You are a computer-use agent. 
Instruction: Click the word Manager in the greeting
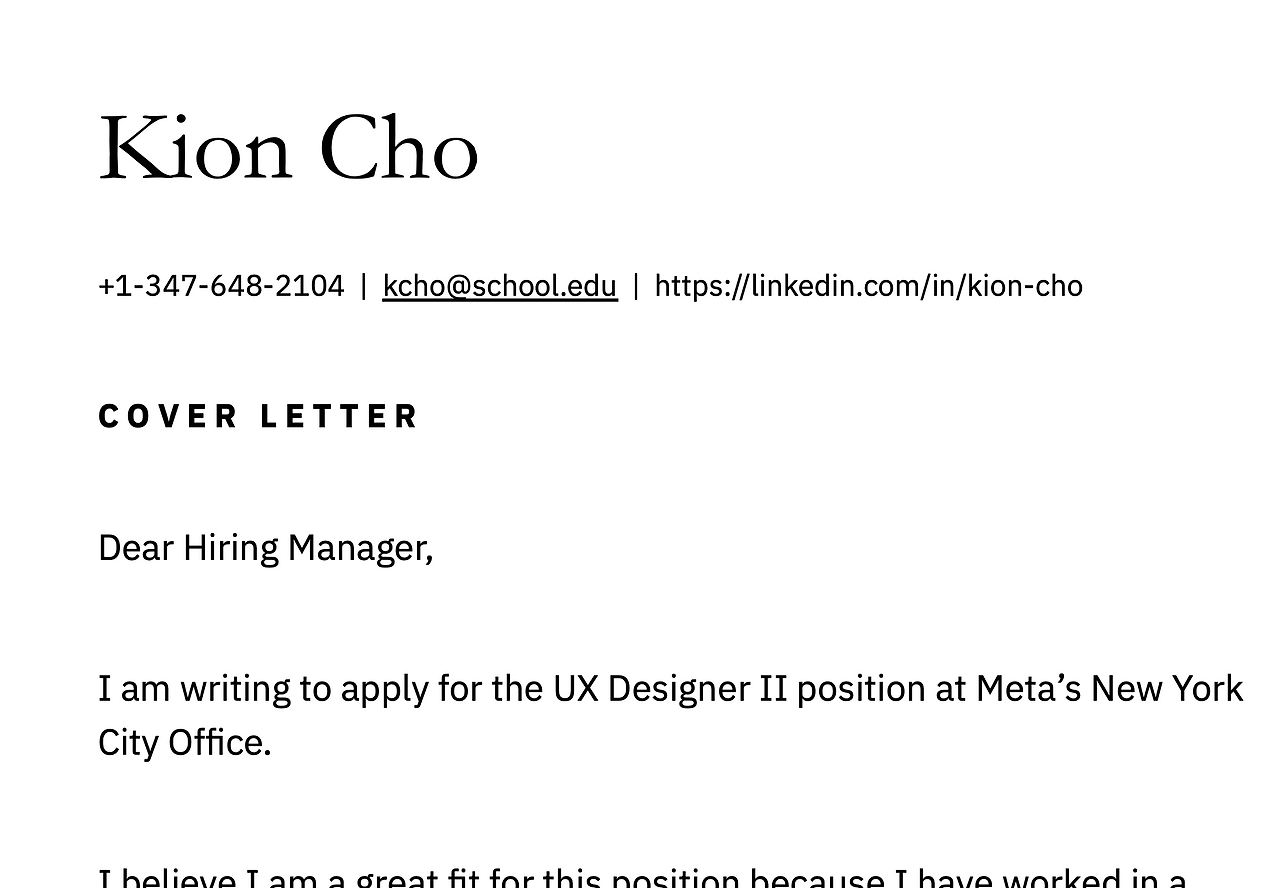click(x=360, y=549)
